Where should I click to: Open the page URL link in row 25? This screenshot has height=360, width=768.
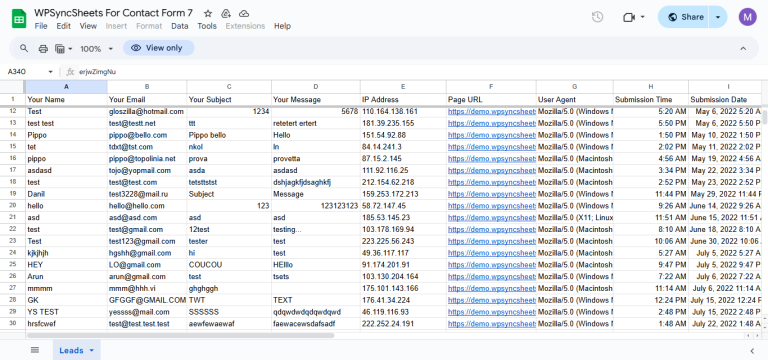click(491, 264)
